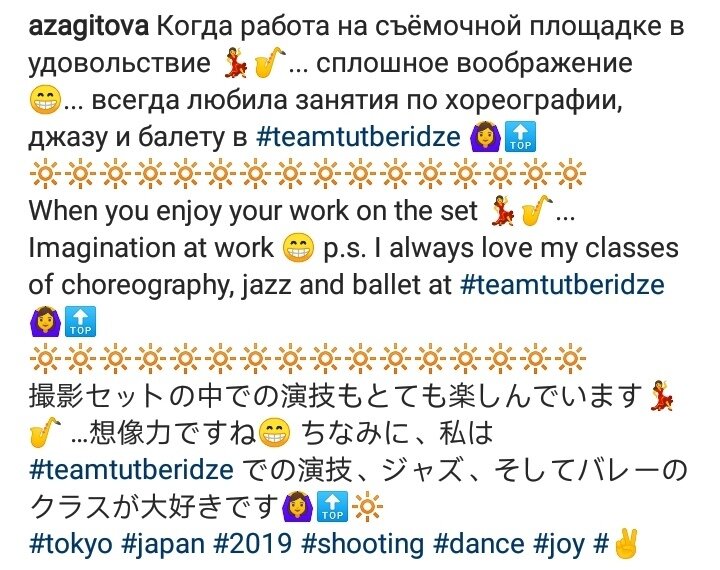Open the #dance hashtag
Viewport: 720px width, 570px height.
point(479,544)
